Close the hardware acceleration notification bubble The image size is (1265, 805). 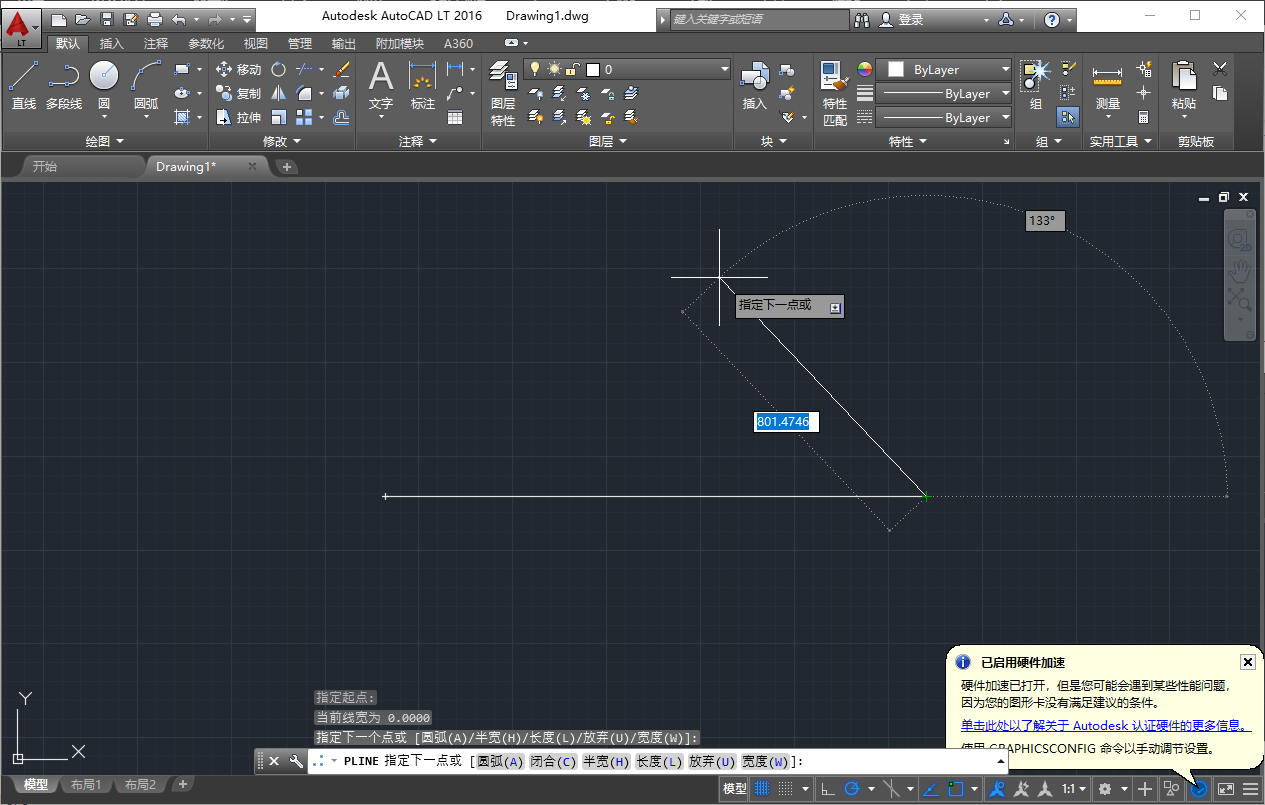tap(1247, 662)
